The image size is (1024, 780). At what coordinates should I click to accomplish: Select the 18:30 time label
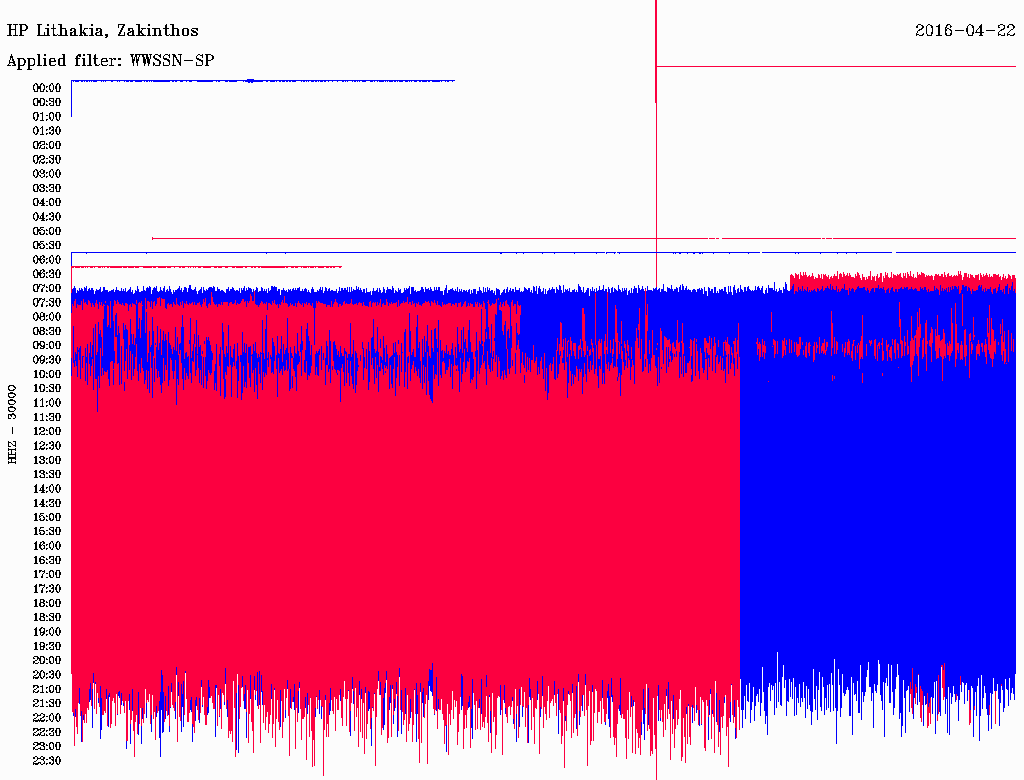pos(47,617)
